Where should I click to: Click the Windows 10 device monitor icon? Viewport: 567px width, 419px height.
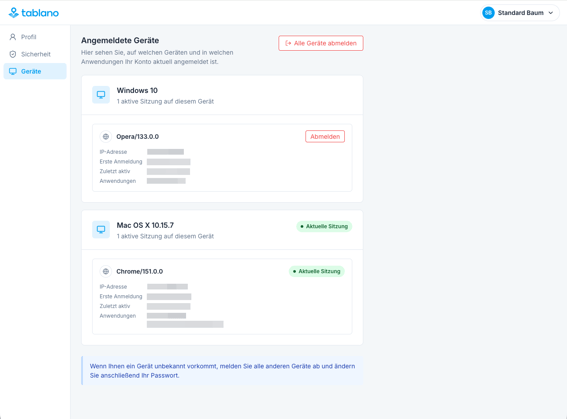pyautogui.click(x=101, y=95)
